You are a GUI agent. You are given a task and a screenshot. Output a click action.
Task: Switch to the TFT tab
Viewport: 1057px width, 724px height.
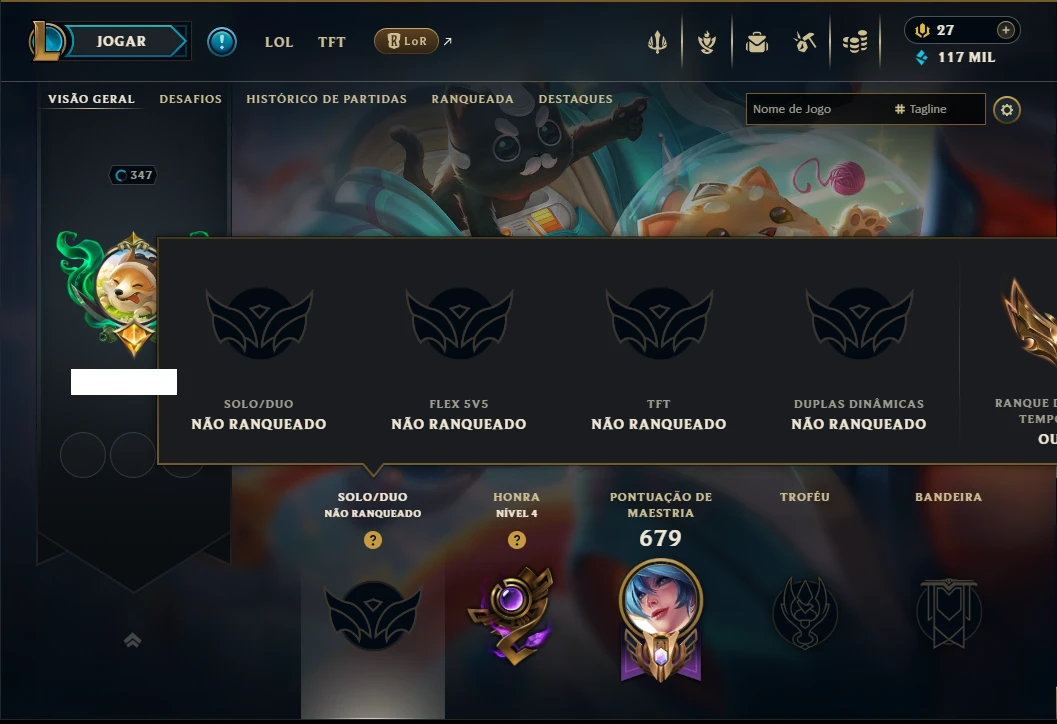pos(332,42)
